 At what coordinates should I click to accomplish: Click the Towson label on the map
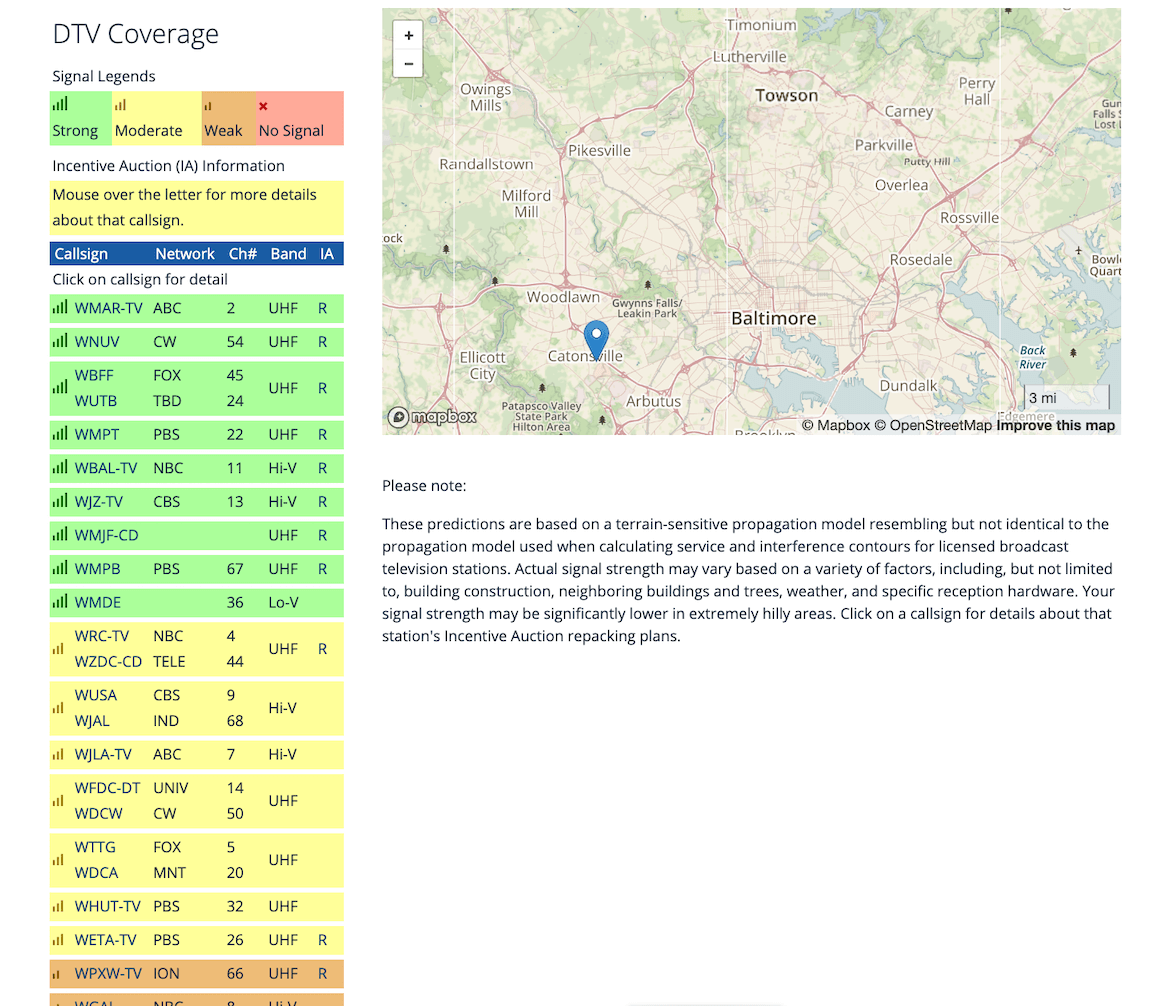coord(786,95)
